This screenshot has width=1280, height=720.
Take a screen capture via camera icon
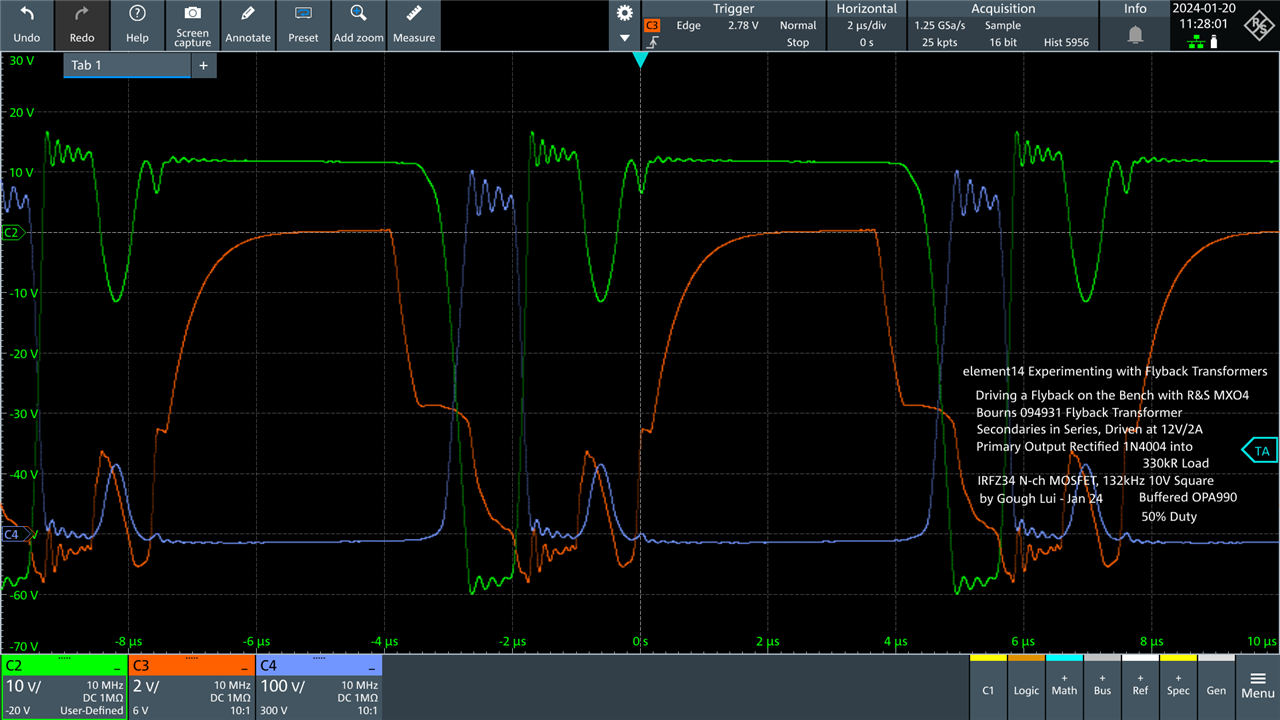(x=193, y=12)
